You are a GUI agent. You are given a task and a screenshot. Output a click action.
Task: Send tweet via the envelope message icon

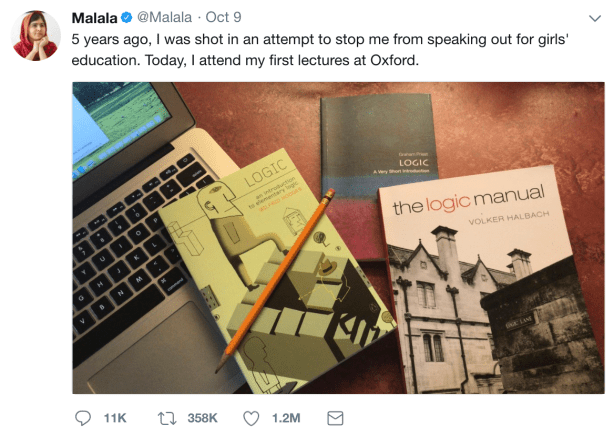pos(336,417)
